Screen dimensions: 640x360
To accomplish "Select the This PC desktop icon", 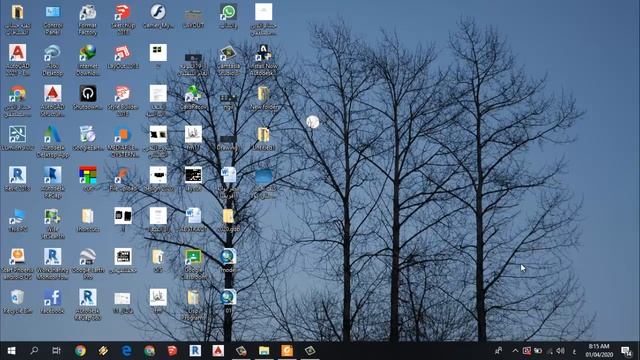I will 18,220.
